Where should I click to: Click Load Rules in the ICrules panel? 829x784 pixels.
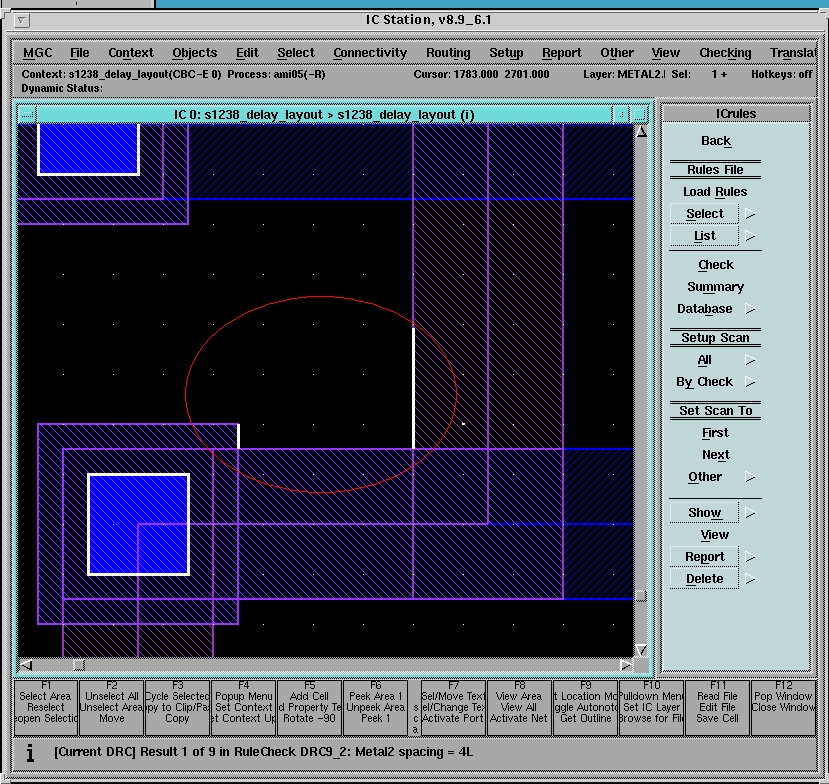click(x=715, y=192)
